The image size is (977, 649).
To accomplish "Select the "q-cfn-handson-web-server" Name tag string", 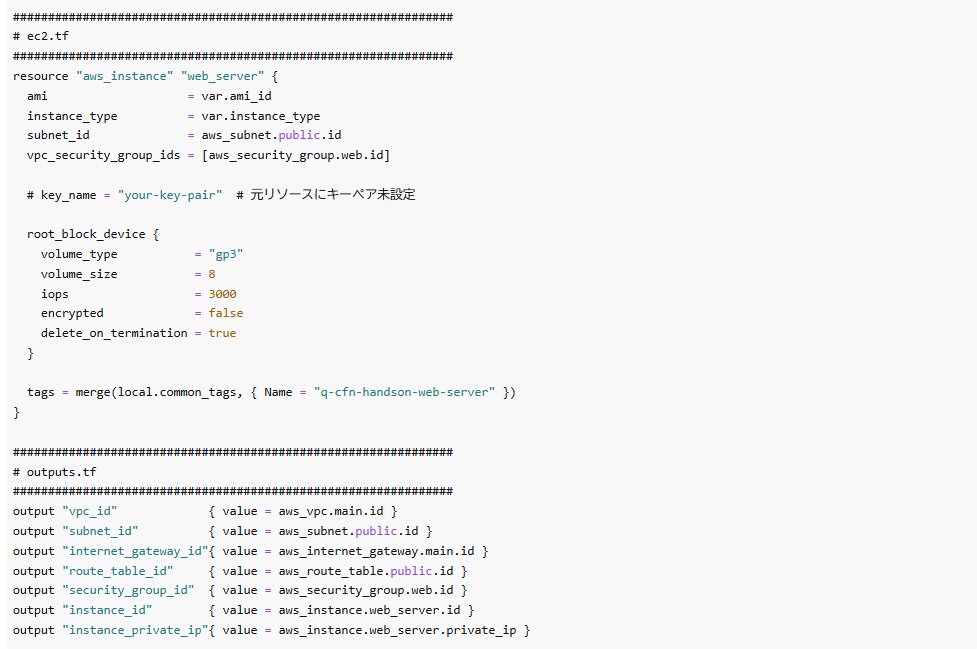I will click(x=404, y=392).
